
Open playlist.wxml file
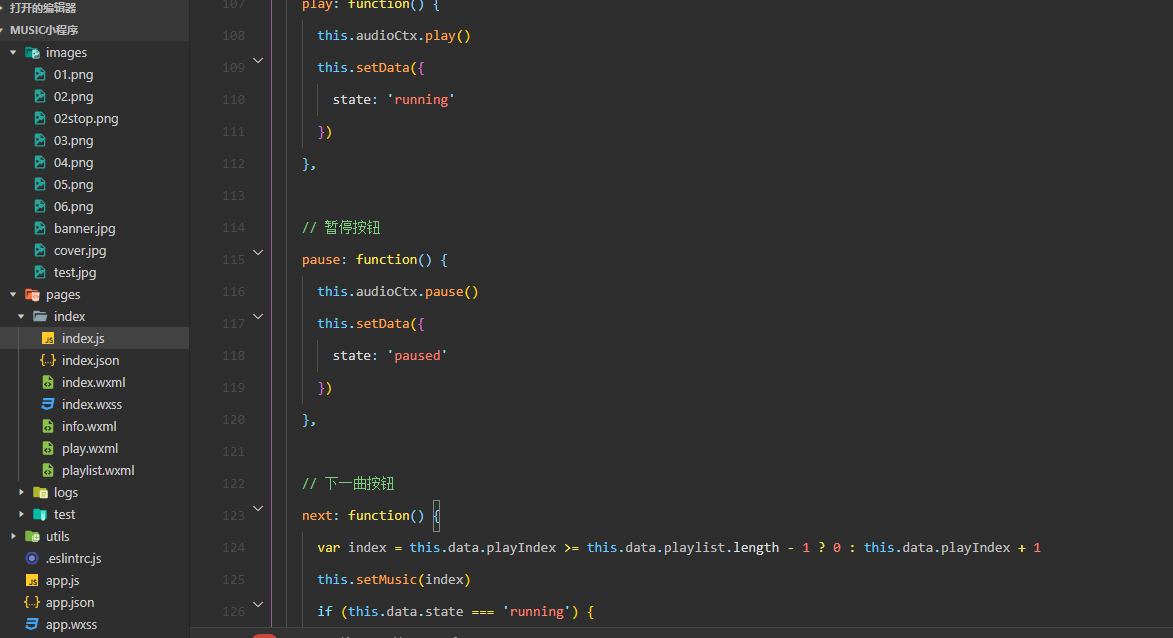tap(98, 470)
